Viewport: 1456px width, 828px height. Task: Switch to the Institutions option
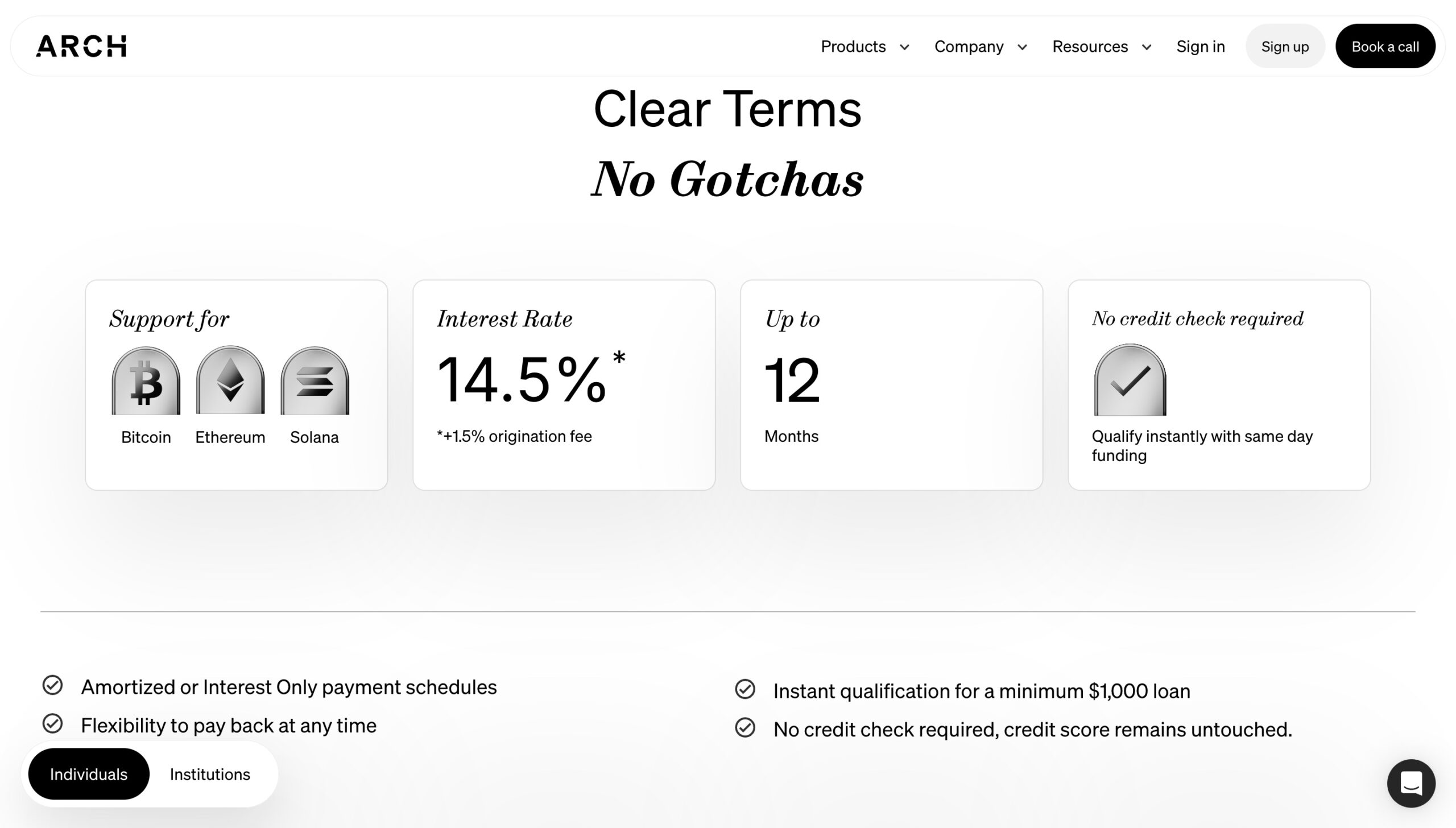(209, 773)
